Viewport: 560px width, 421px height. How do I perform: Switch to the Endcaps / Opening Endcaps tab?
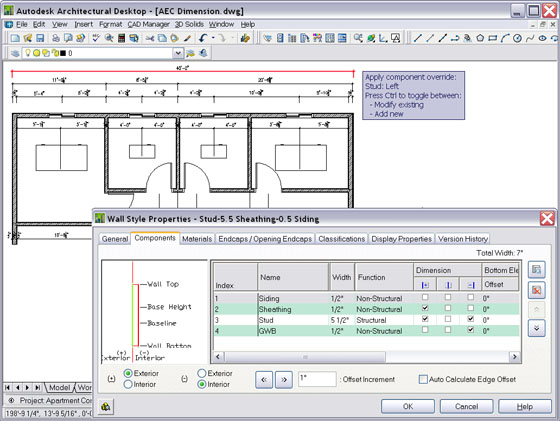[x=265, y=239]
